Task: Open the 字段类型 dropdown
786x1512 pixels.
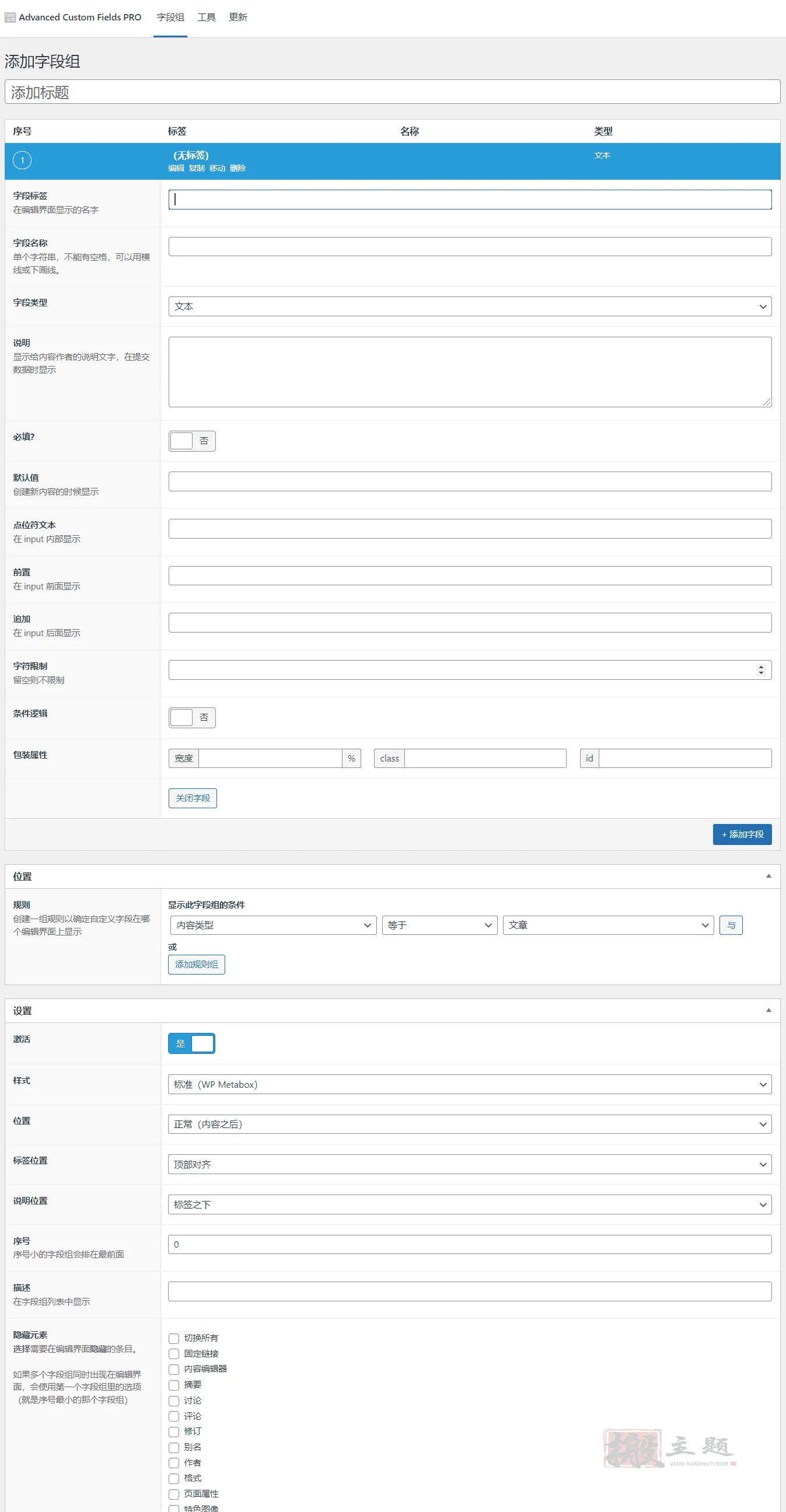Action: click(470, 306)
